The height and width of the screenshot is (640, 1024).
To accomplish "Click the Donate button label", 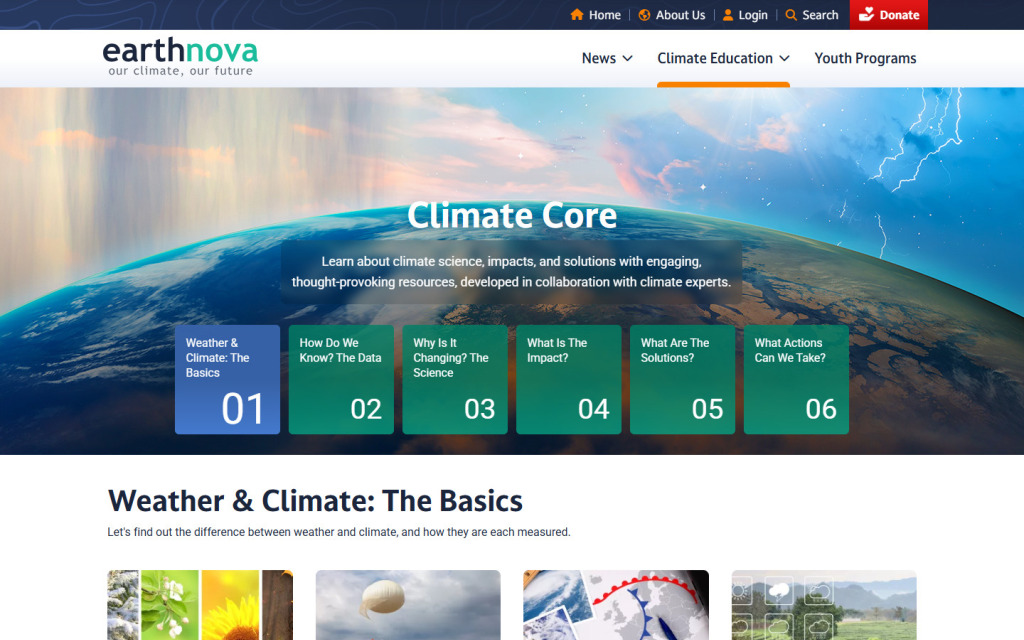I will (899, 15).
